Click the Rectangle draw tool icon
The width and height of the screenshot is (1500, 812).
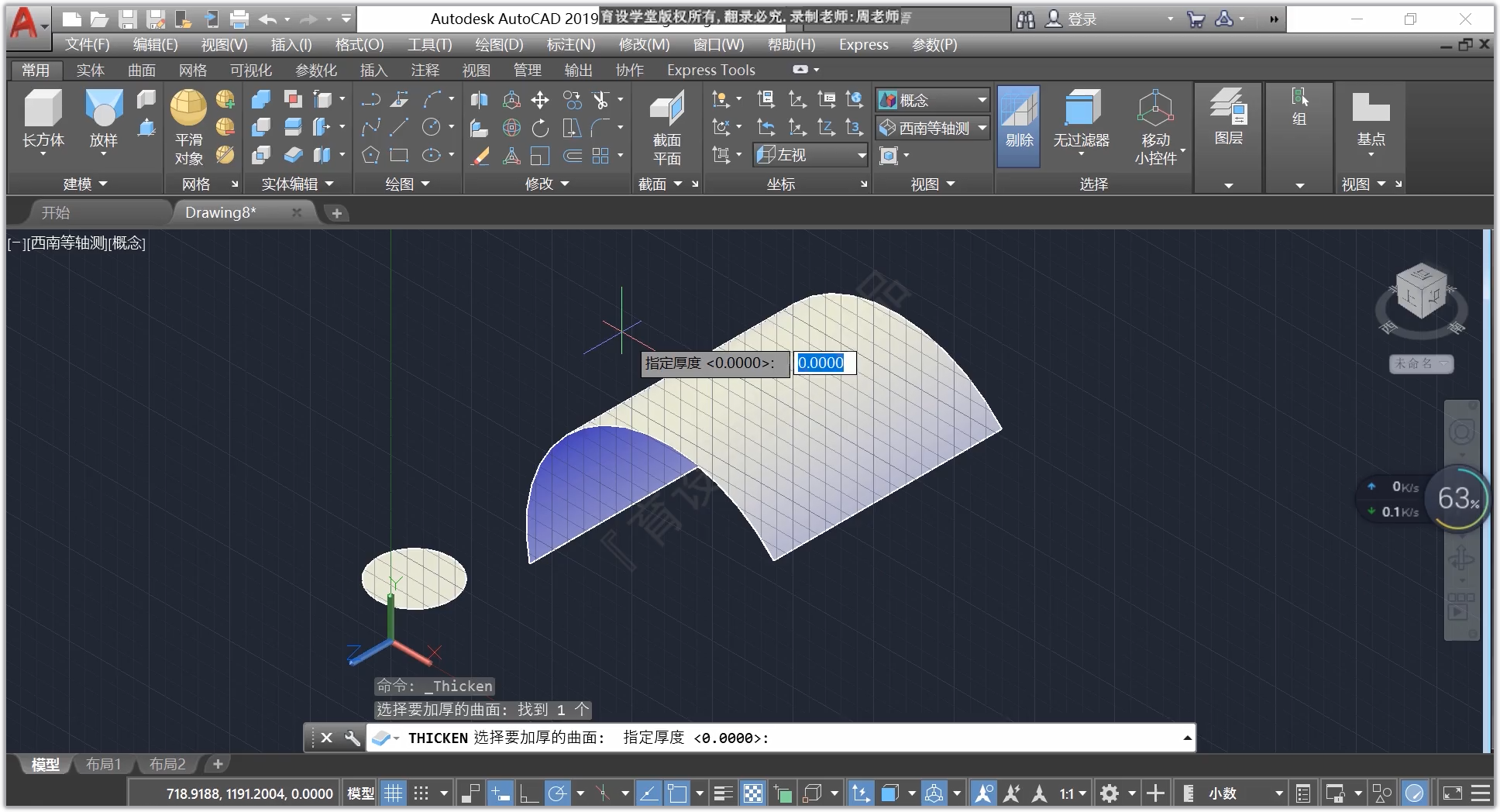pyautogui.click(x=400, y=156)
